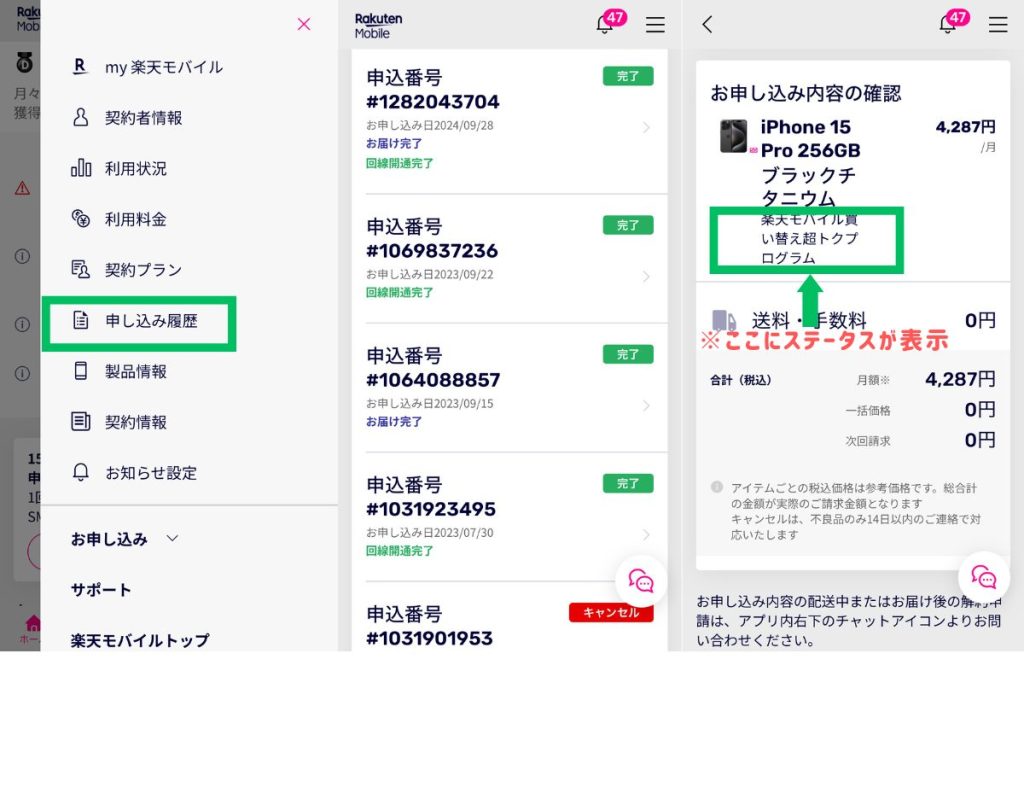Open the chevron for application #1064088857
The image size is (1024, 811).
[646, 406]
